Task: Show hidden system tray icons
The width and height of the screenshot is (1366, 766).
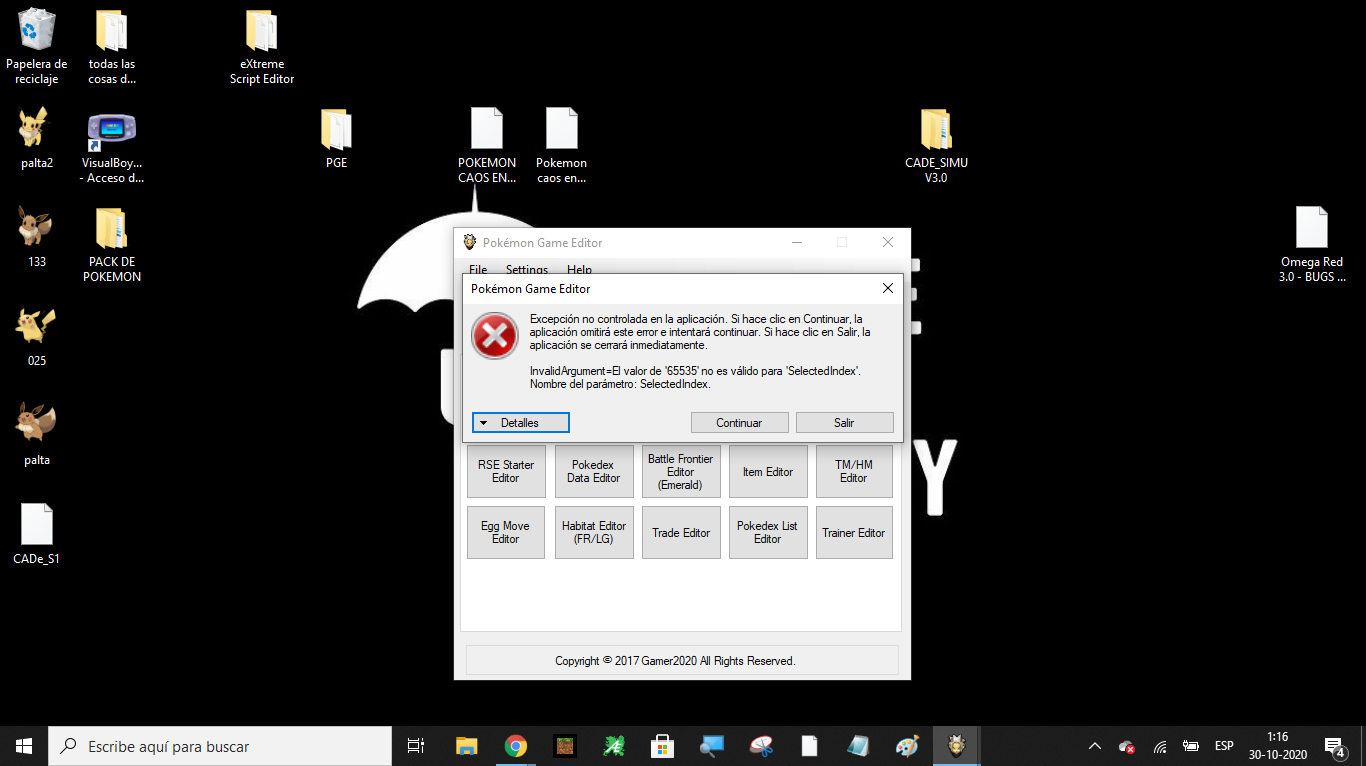Action: click(1094, 746)
